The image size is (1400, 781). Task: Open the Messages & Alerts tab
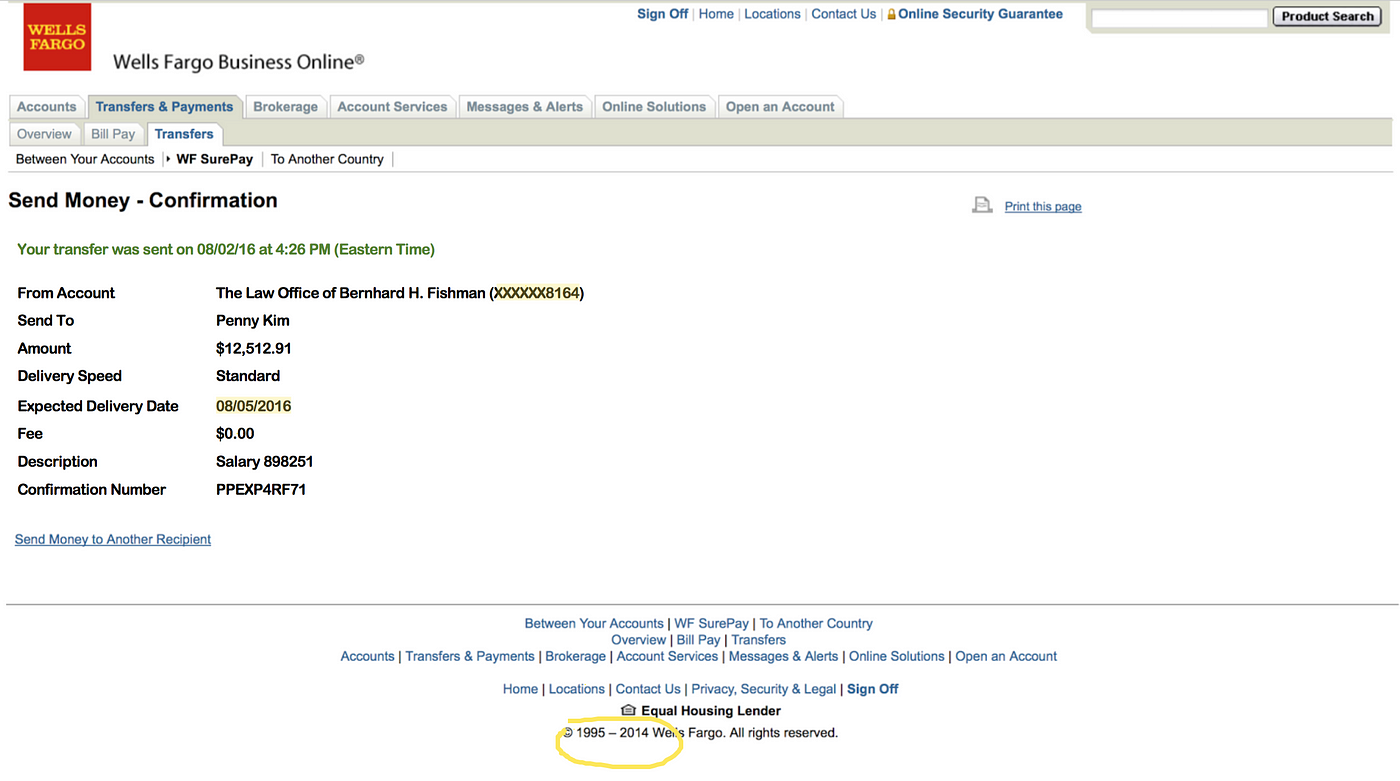[525, 107]
